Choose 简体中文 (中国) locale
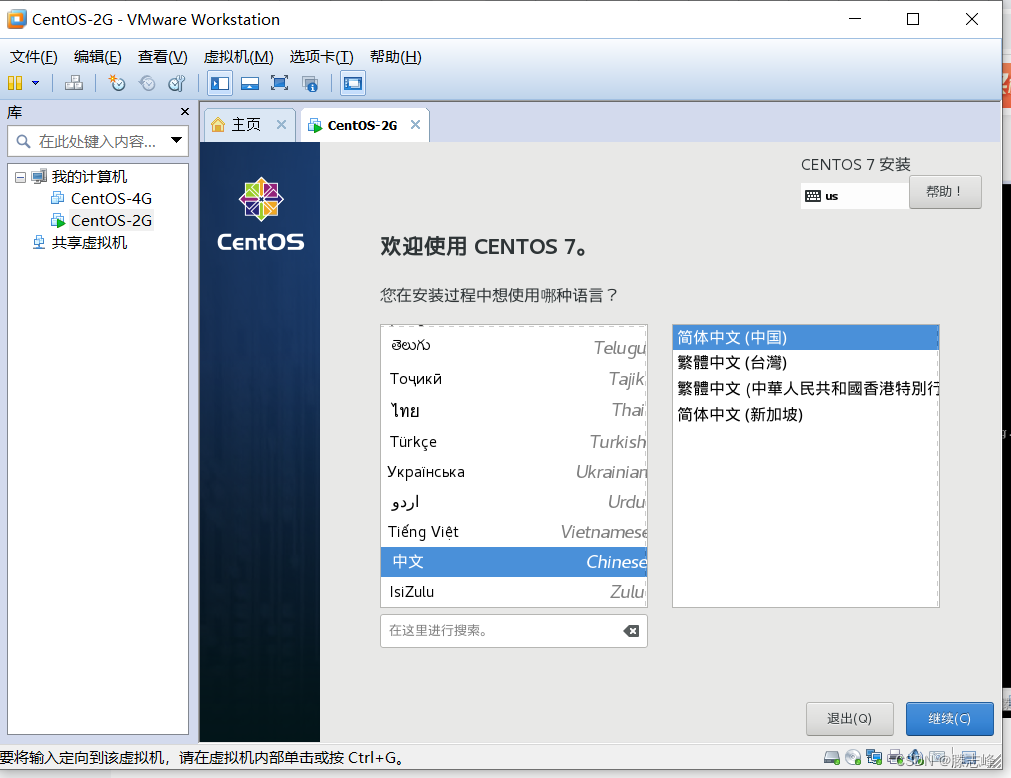Screen dimensions: 1011x778 [805, 337]
